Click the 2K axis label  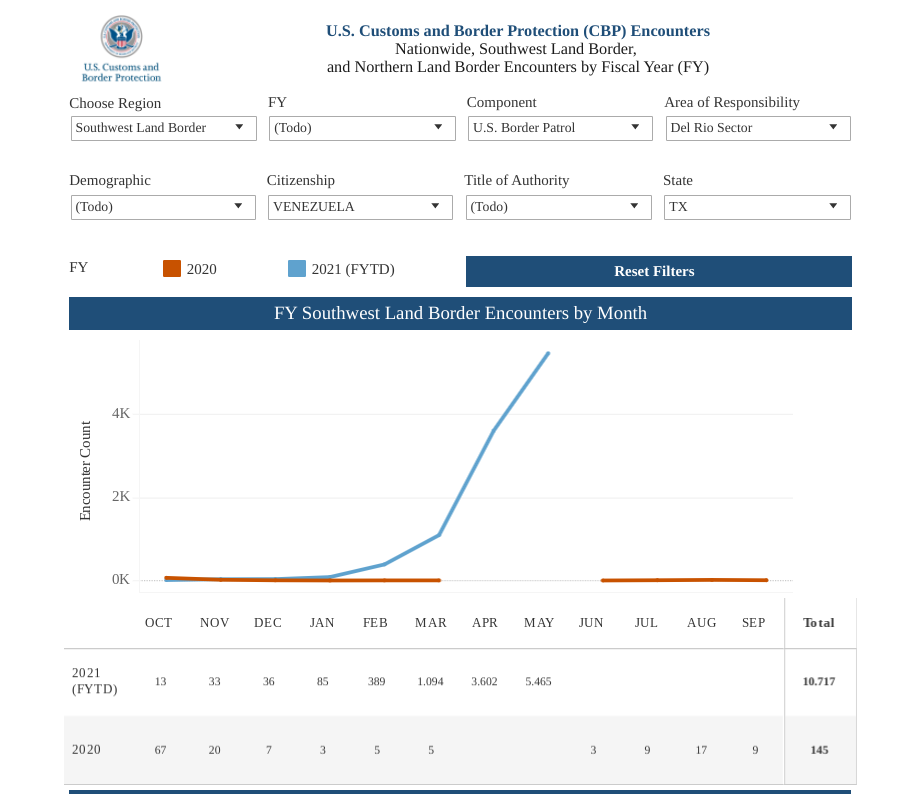[x=121, y=496]
